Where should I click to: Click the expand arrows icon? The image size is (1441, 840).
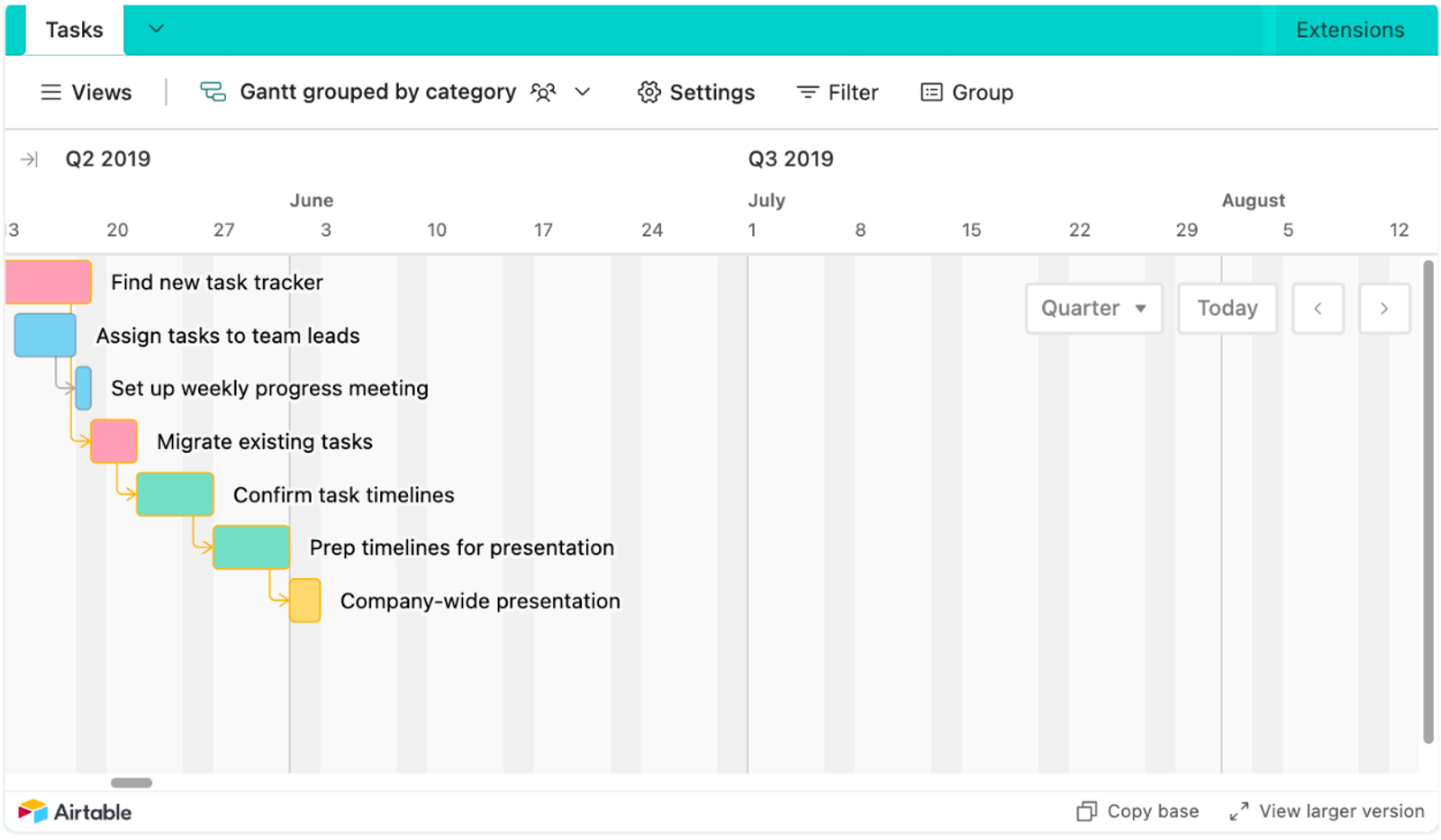coord(1239,811)
